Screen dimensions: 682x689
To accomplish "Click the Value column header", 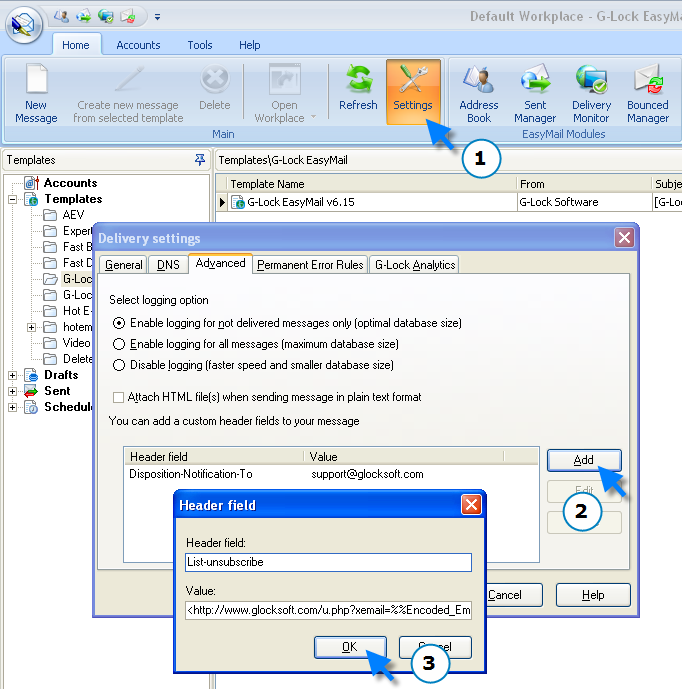I will (x=404, y=457).
